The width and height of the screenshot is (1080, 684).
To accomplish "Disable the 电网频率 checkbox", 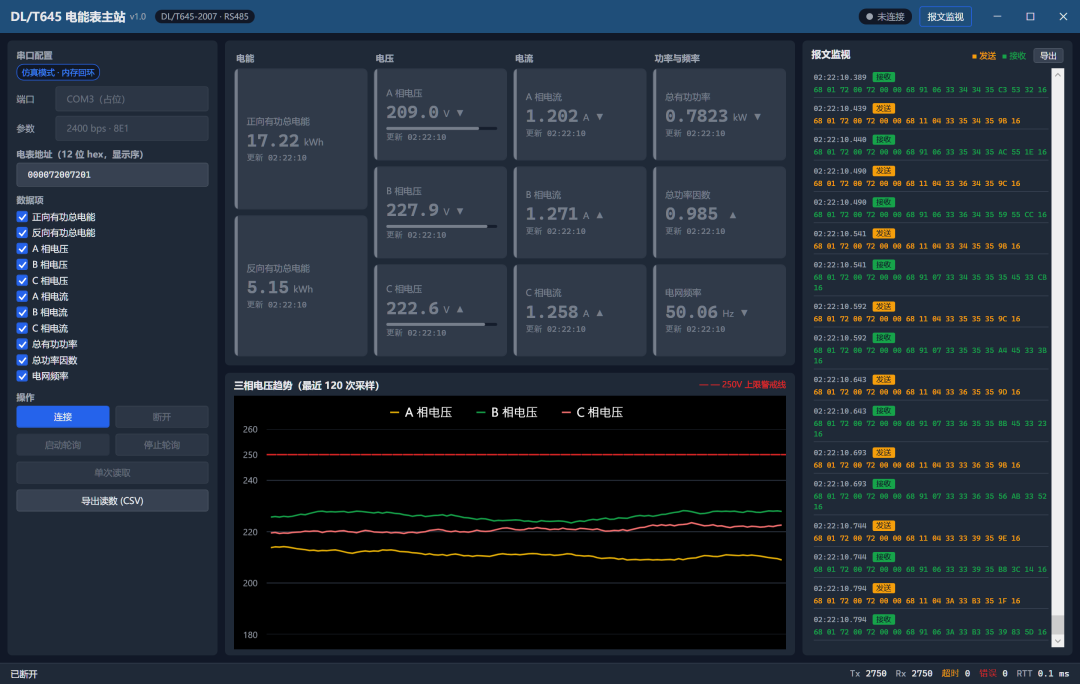I will pos(23,376).
